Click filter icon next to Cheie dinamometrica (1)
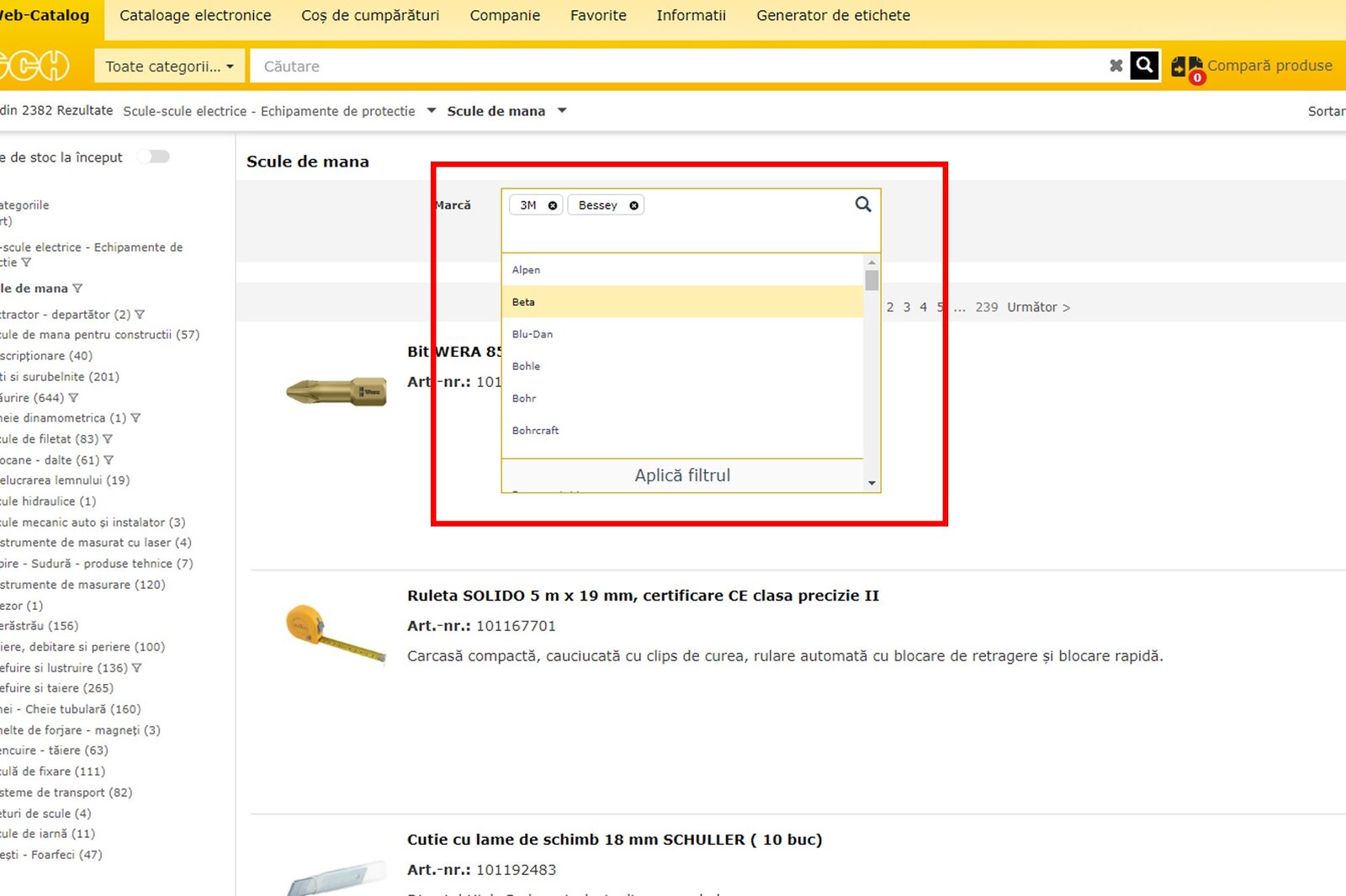Screen dimensions: 1346x896 click(136, 418)
